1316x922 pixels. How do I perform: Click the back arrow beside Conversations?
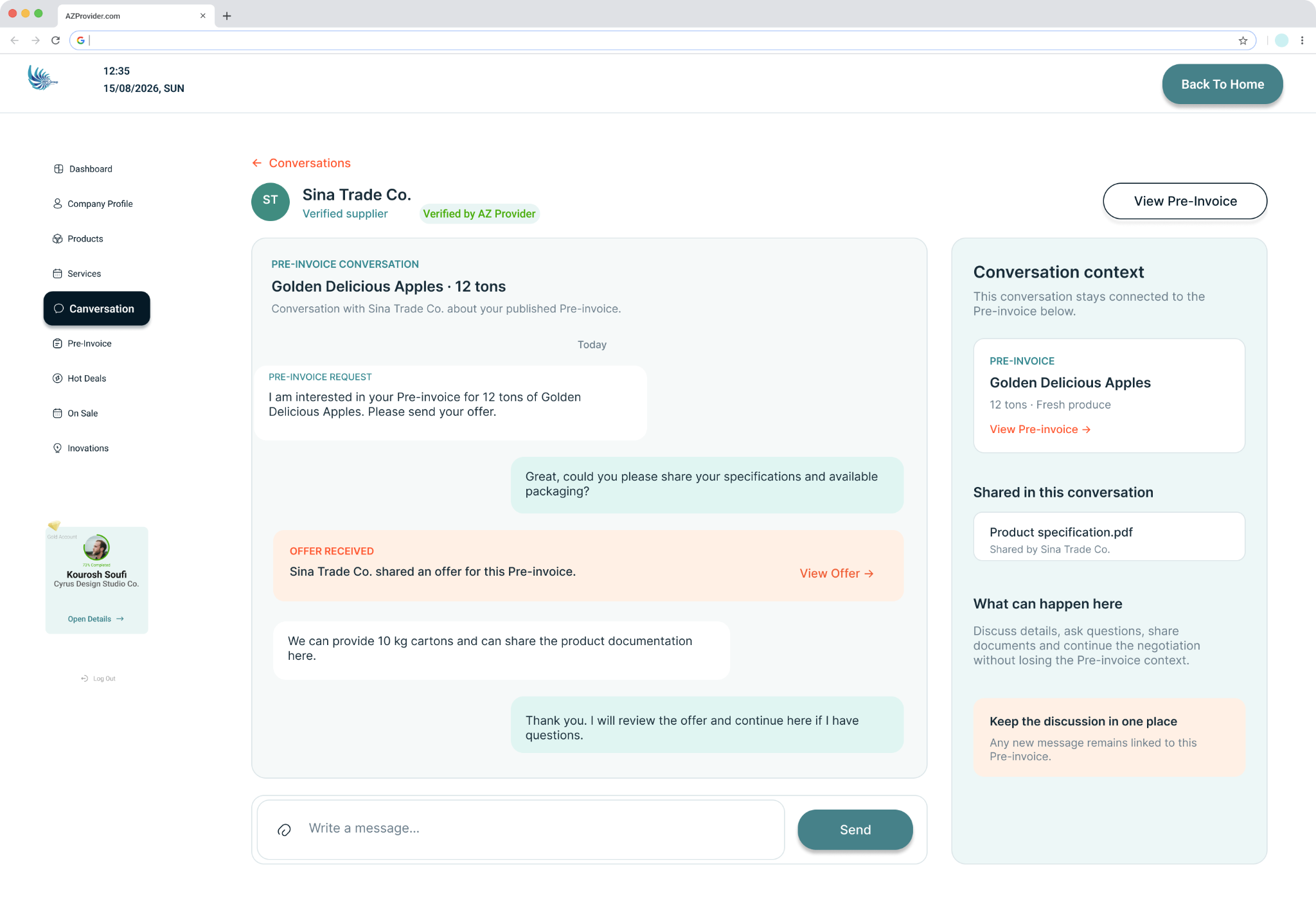pyautogui.click(x=257, y=163)
